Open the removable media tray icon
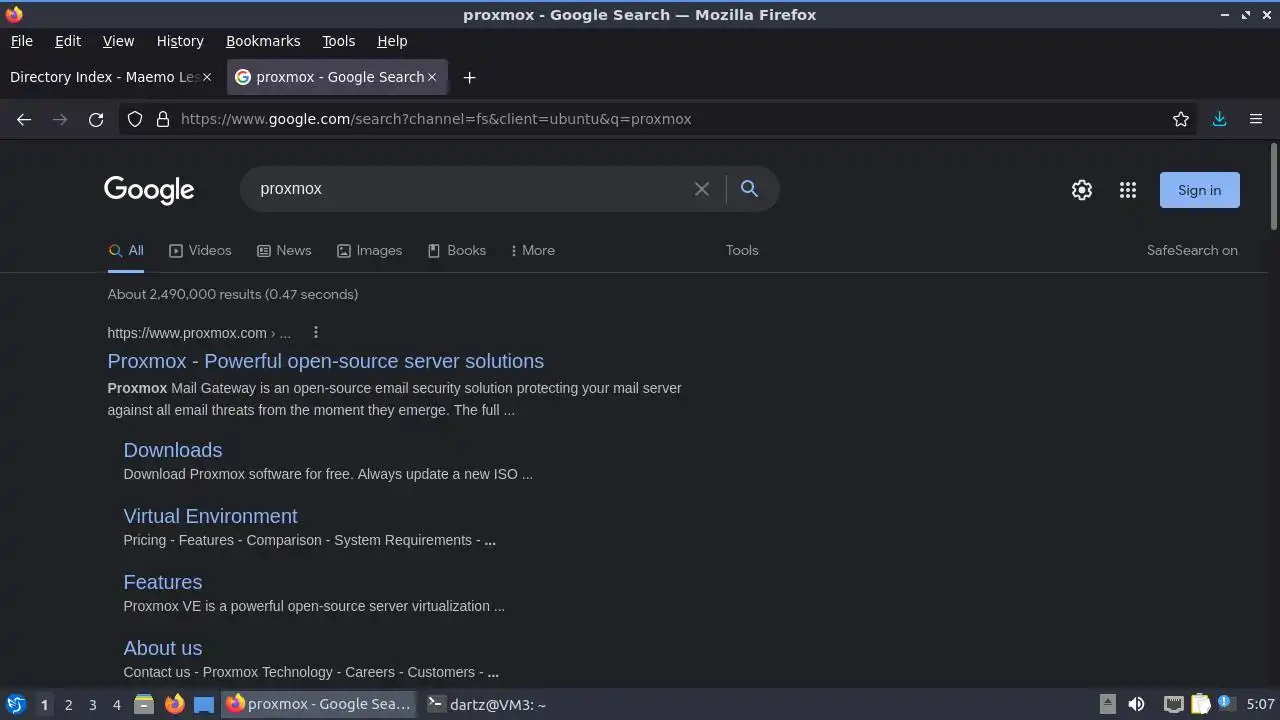This screenshot has width=1280, height=720. click(1107, 704)
